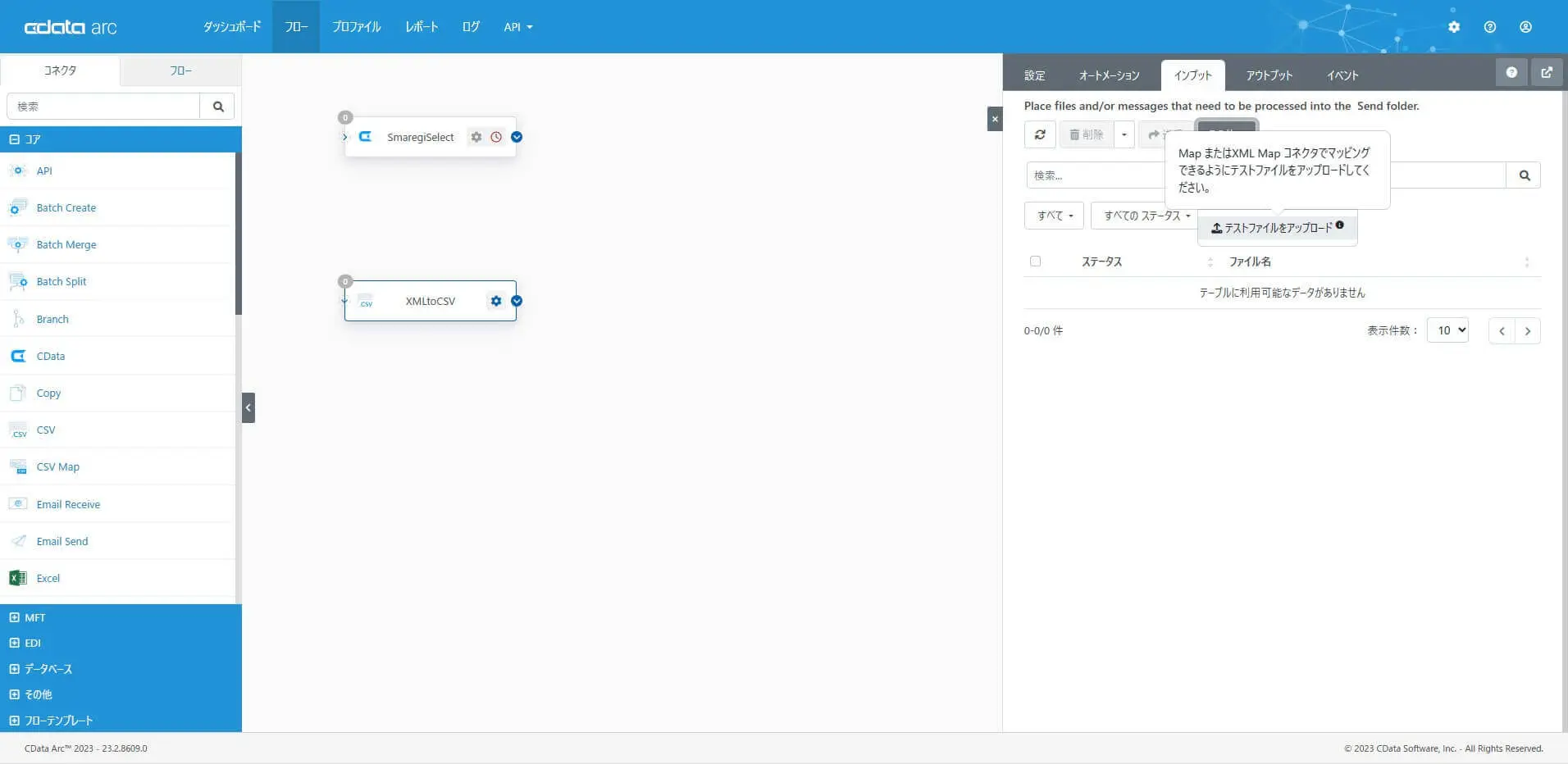Check the select-all files checkbox
Image resolution: width=1568 pixels, height=764 pixels.
coord(1035,261)
